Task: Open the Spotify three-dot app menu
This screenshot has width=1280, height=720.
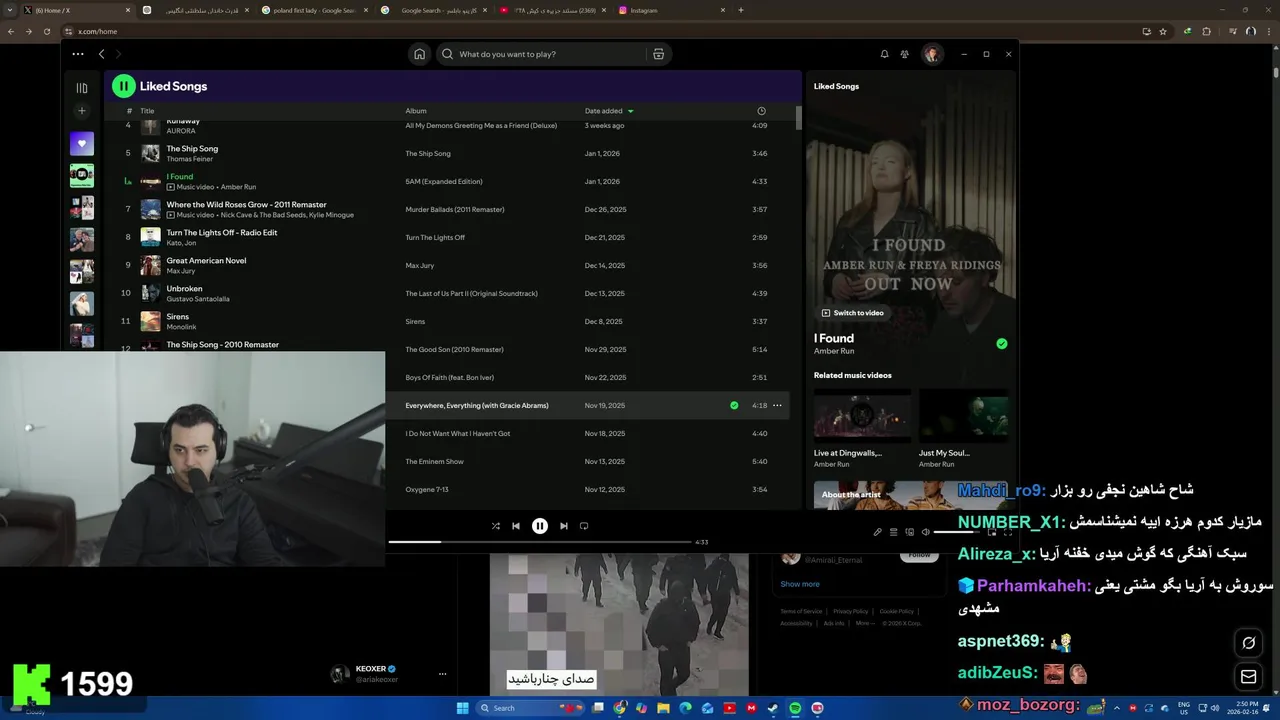Action: pyautogui.click(x=78, y=54)
